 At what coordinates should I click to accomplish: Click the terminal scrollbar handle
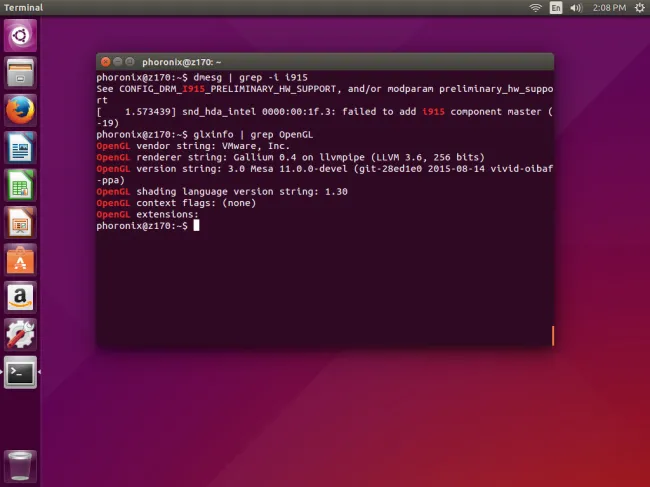[553, 335]
